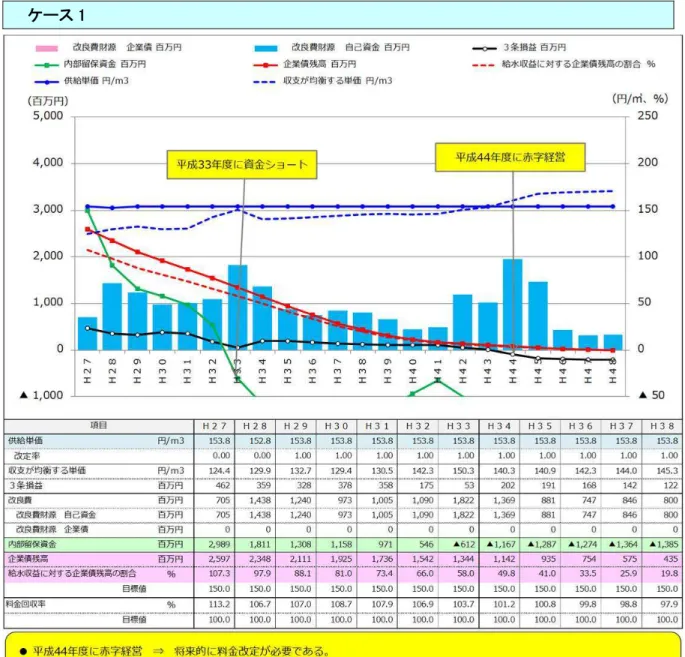Viewport: 685px width, 657px height.
Task: Select the pink 企業債 legend swatch
Action: 46,48
